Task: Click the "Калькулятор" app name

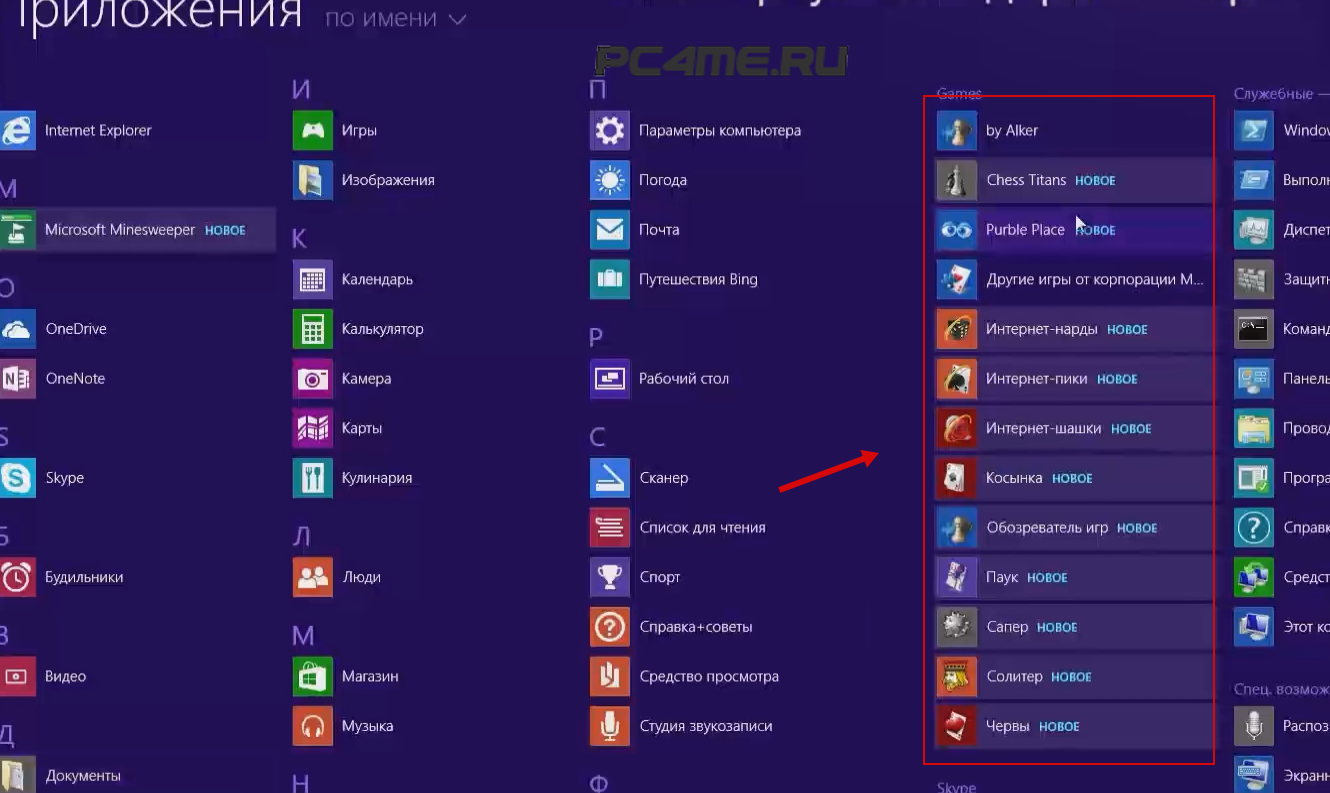Action: (x=383, y=329)
